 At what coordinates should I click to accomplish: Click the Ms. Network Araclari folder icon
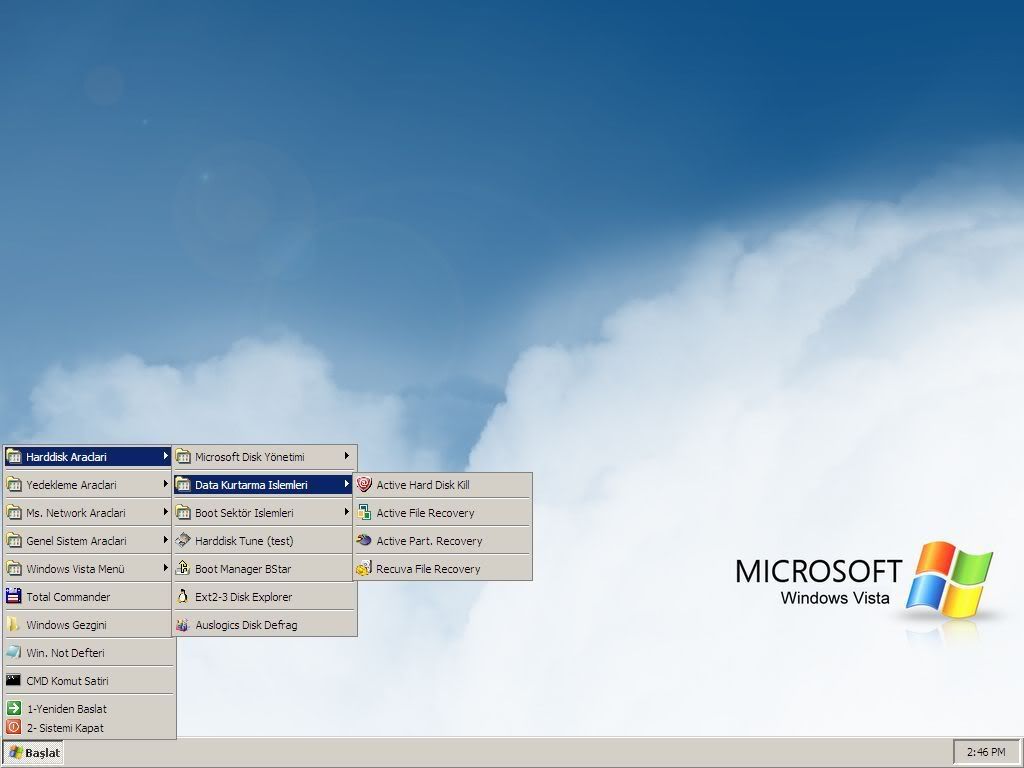(14, 513)
